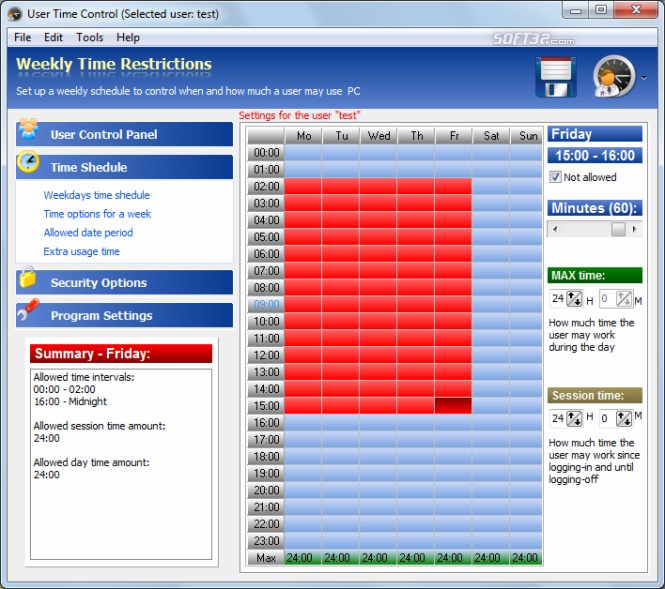The height and width of the screenshot is (589, 665).
Task: Open Allowed date period link
Action: [x=88, y=232]
